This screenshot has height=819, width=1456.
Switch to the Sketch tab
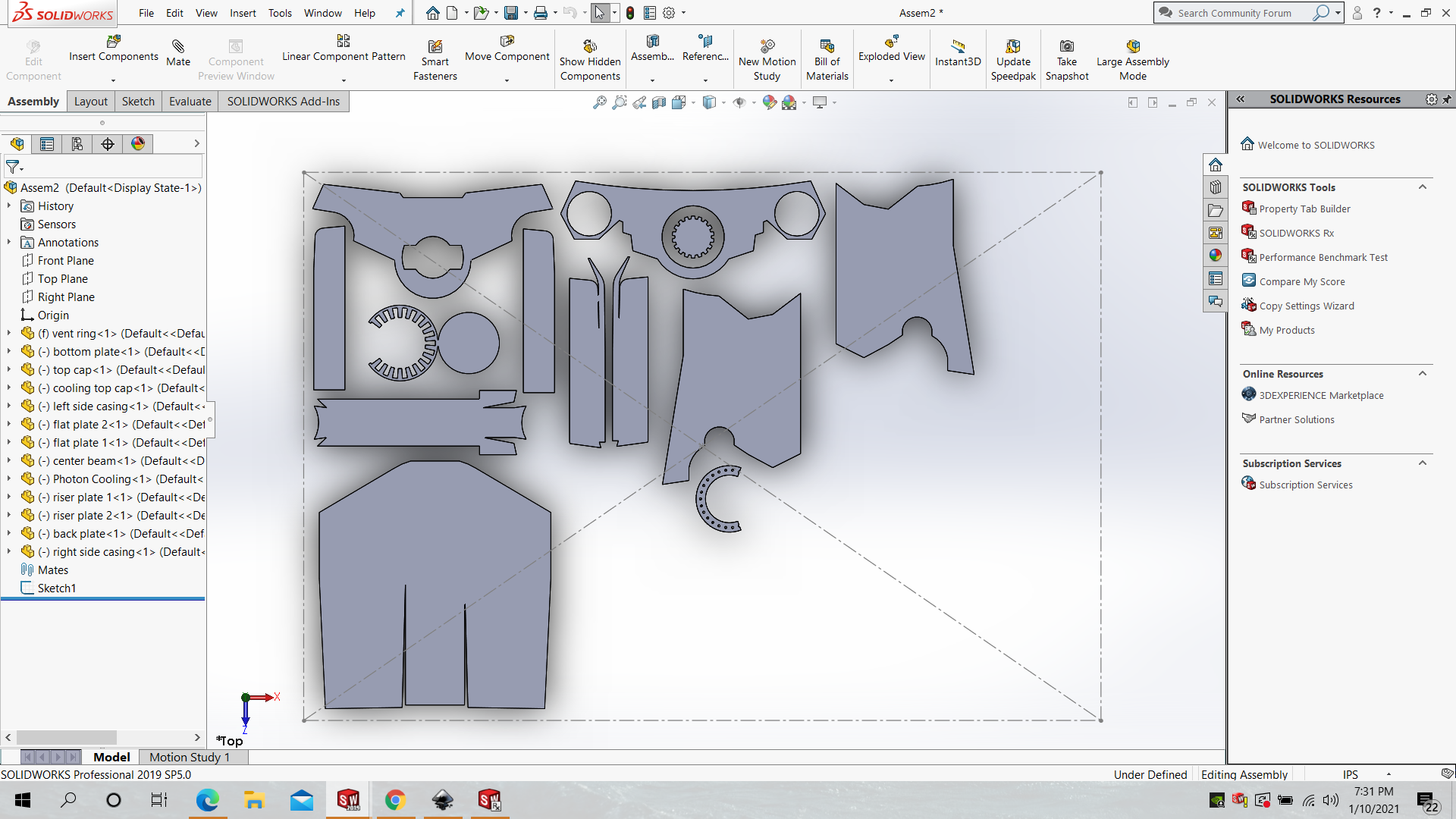(x=138, y=102)
